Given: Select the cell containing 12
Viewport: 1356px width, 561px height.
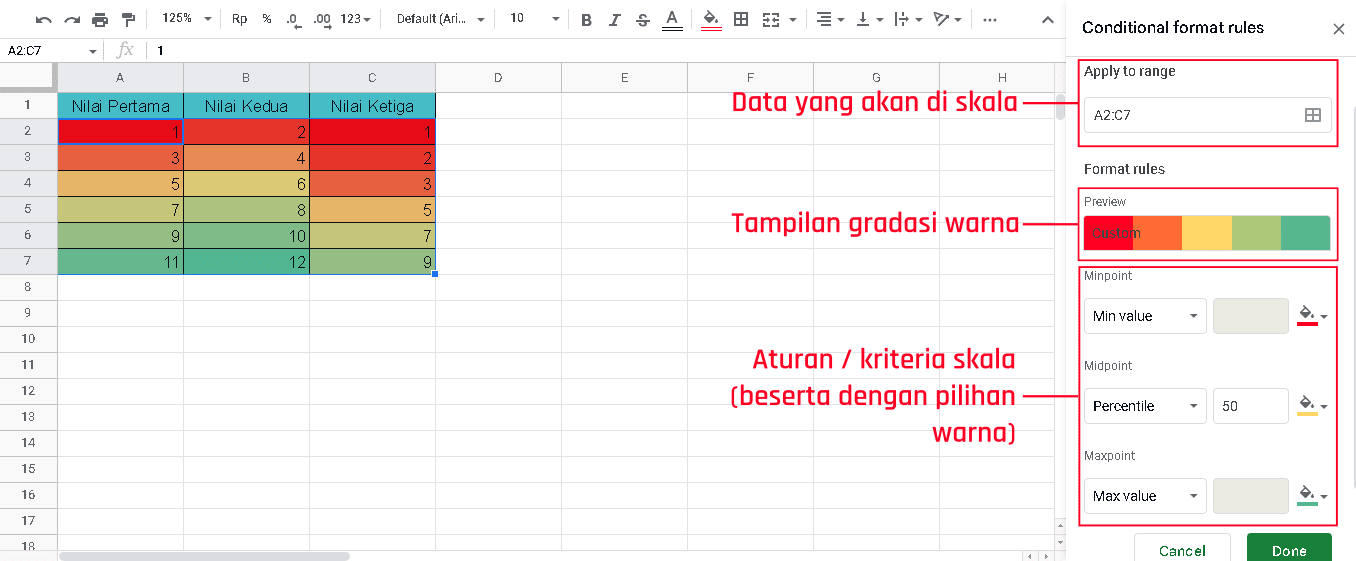Looking at the screenshot, I should pyautogui.click(x=246, y=261).
